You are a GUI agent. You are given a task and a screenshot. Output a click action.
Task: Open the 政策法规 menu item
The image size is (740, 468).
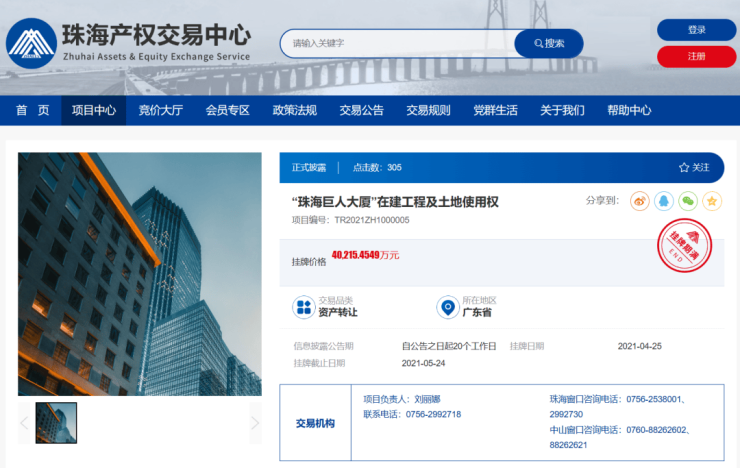point(294,110)
